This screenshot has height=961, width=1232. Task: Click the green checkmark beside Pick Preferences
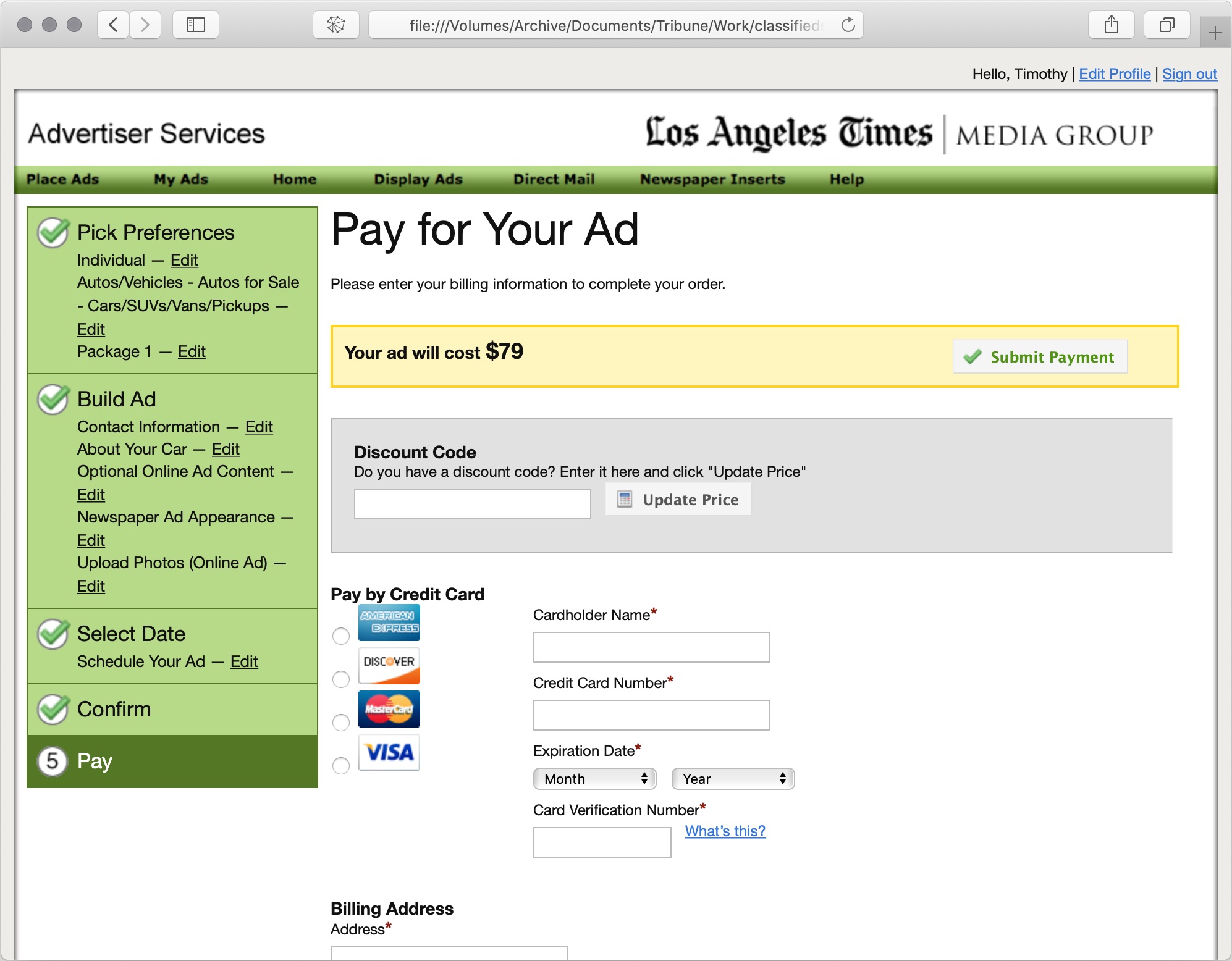coord(52,233)
